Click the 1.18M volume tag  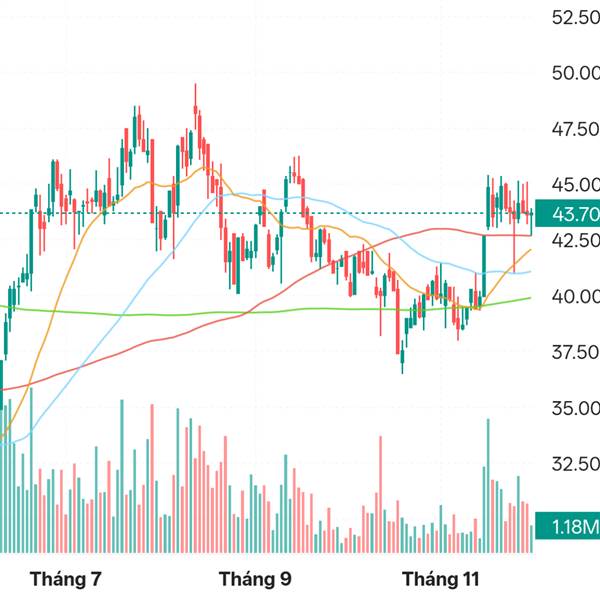[x=566, y=527]
